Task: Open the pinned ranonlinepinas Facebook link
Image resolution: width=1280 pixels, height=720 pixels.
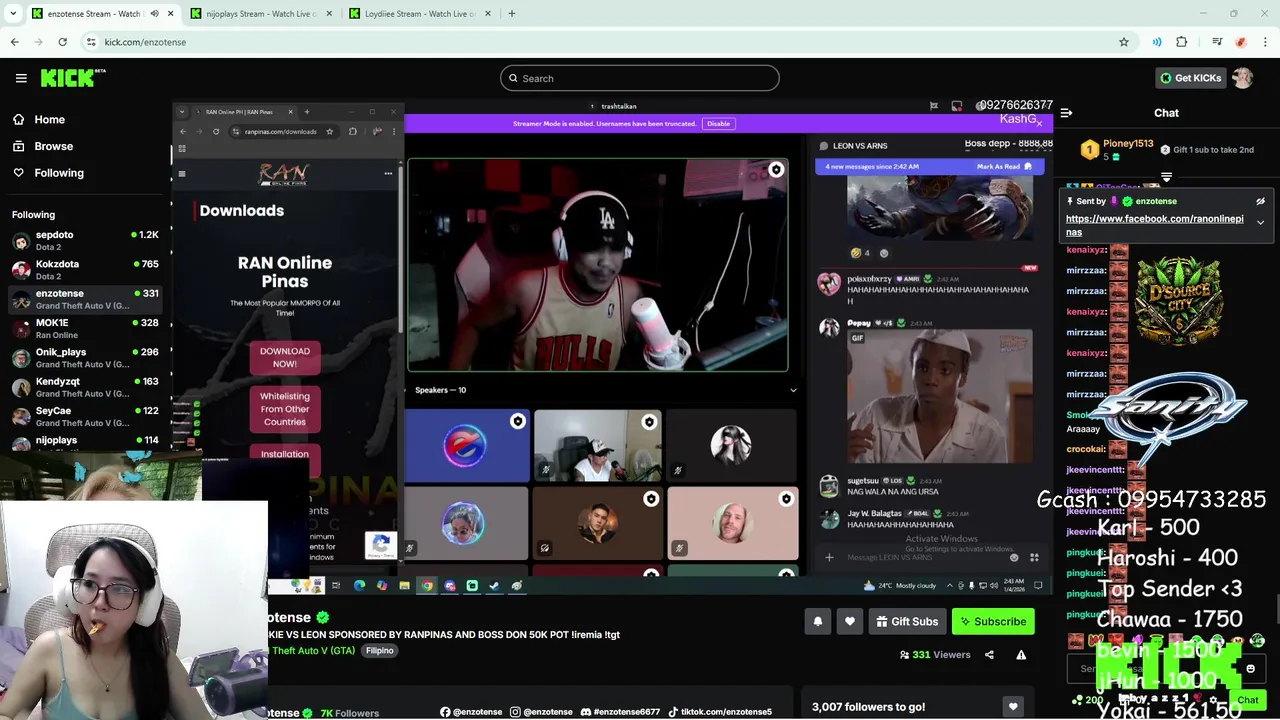Action: coord(1154,225)
